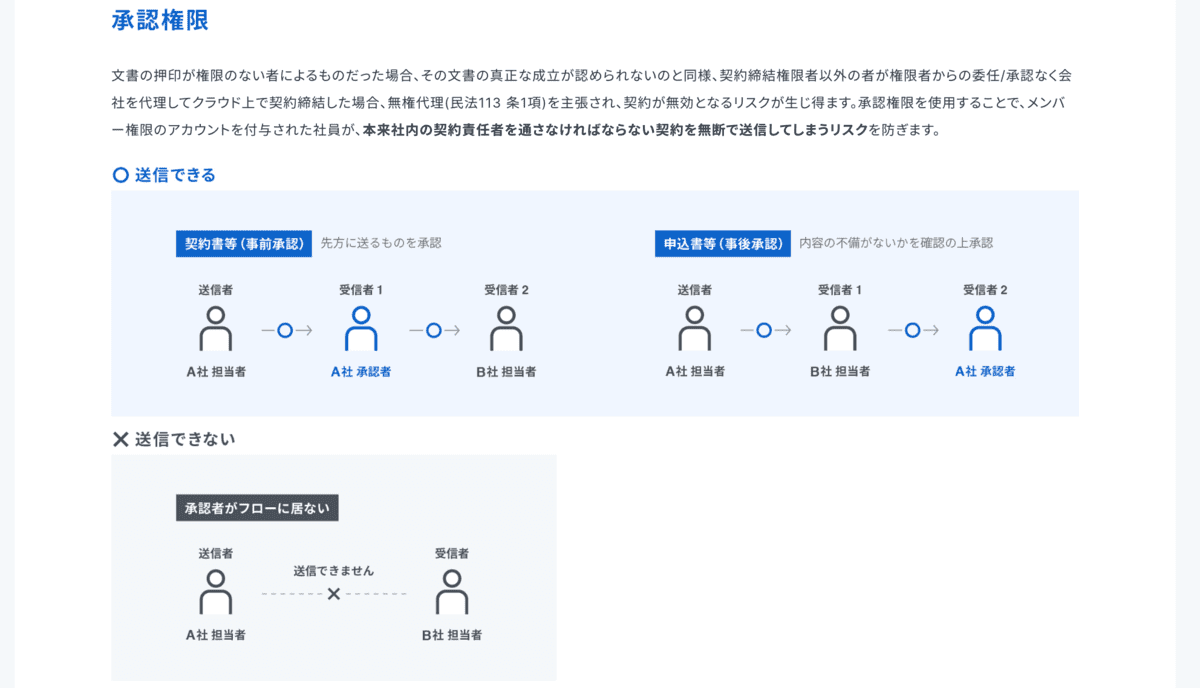The height and width of the screenshot is (688, 1200).
Task: Click the X mark on the dashed 送信できません line
Action: click(334, 592)
